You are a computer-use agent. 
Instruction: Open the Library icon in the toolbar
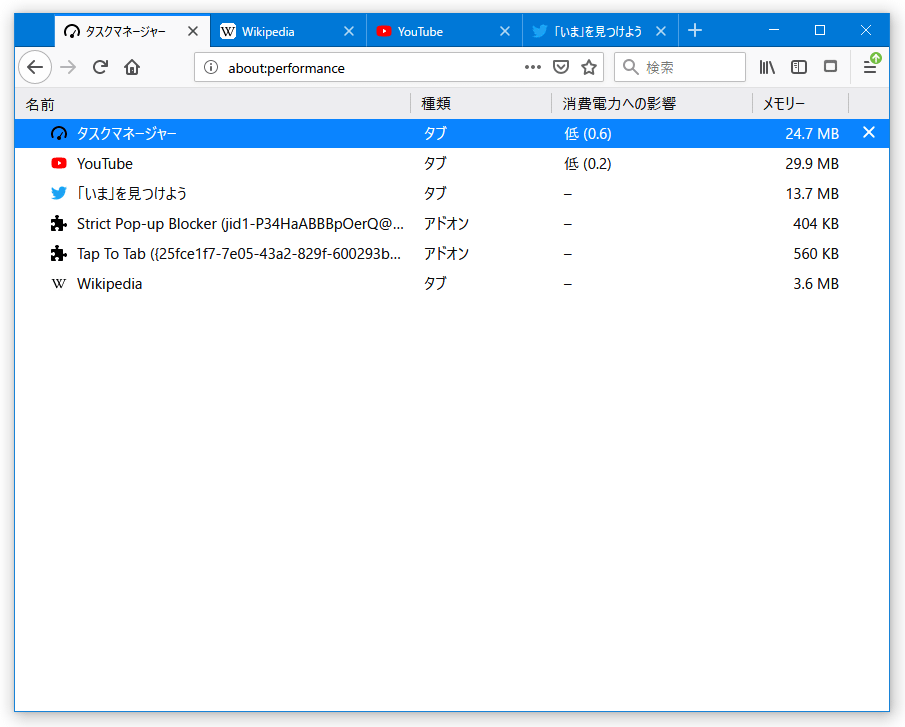pos(767,67)
